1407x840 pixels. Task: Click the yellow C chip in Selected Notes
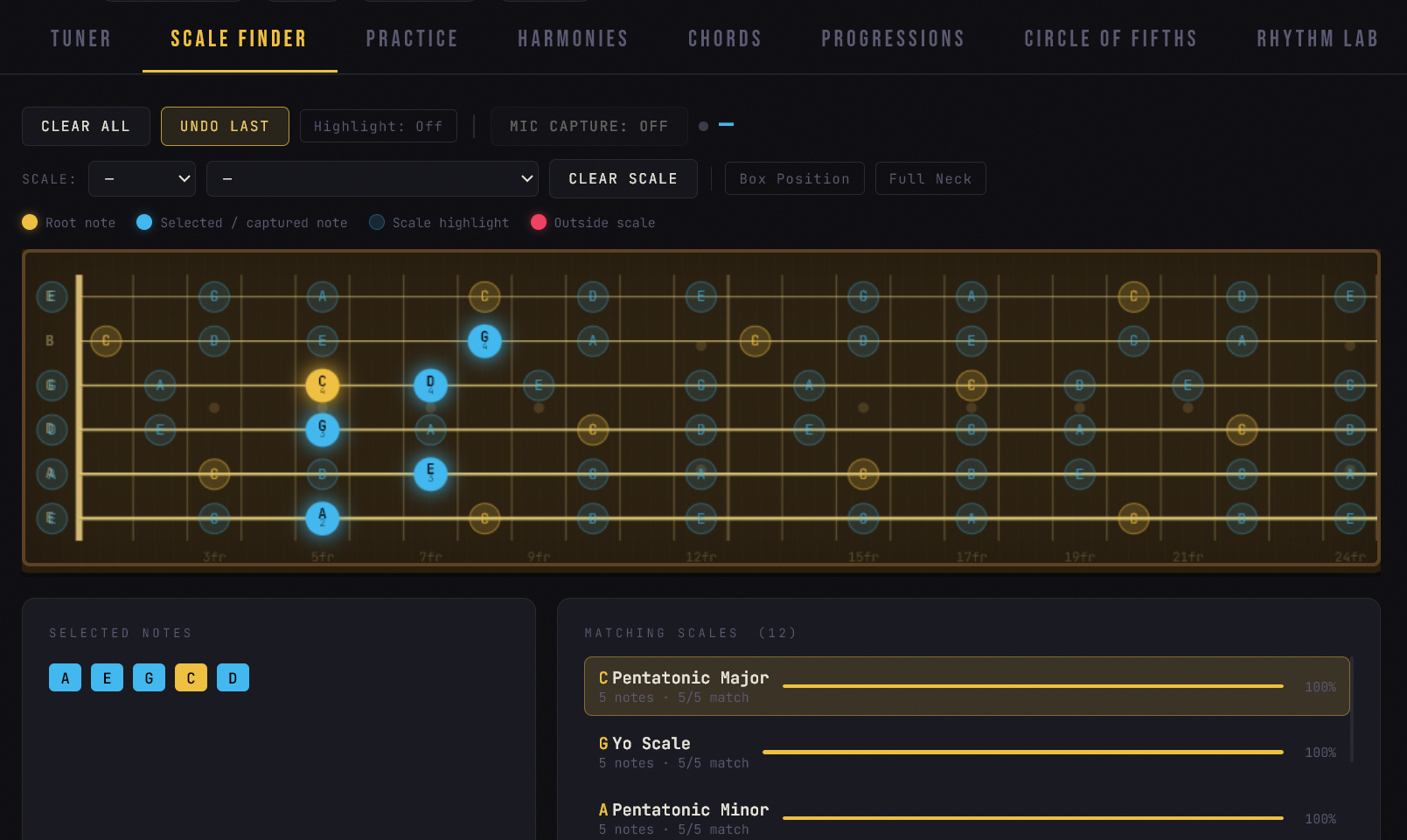[191, 677]
